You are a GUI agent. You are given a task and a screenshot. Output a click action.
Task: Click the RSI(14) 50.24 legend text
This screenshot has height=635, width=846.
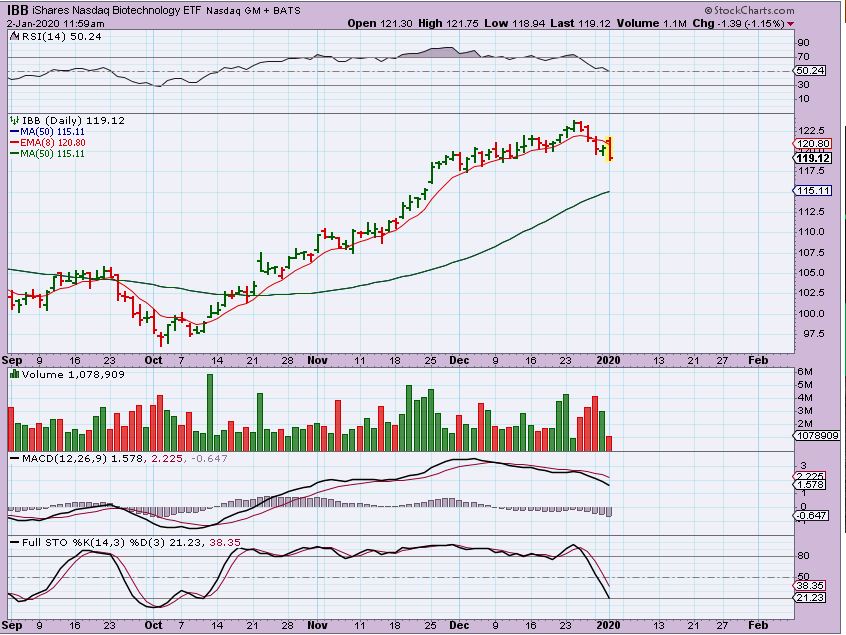[62, 36]
